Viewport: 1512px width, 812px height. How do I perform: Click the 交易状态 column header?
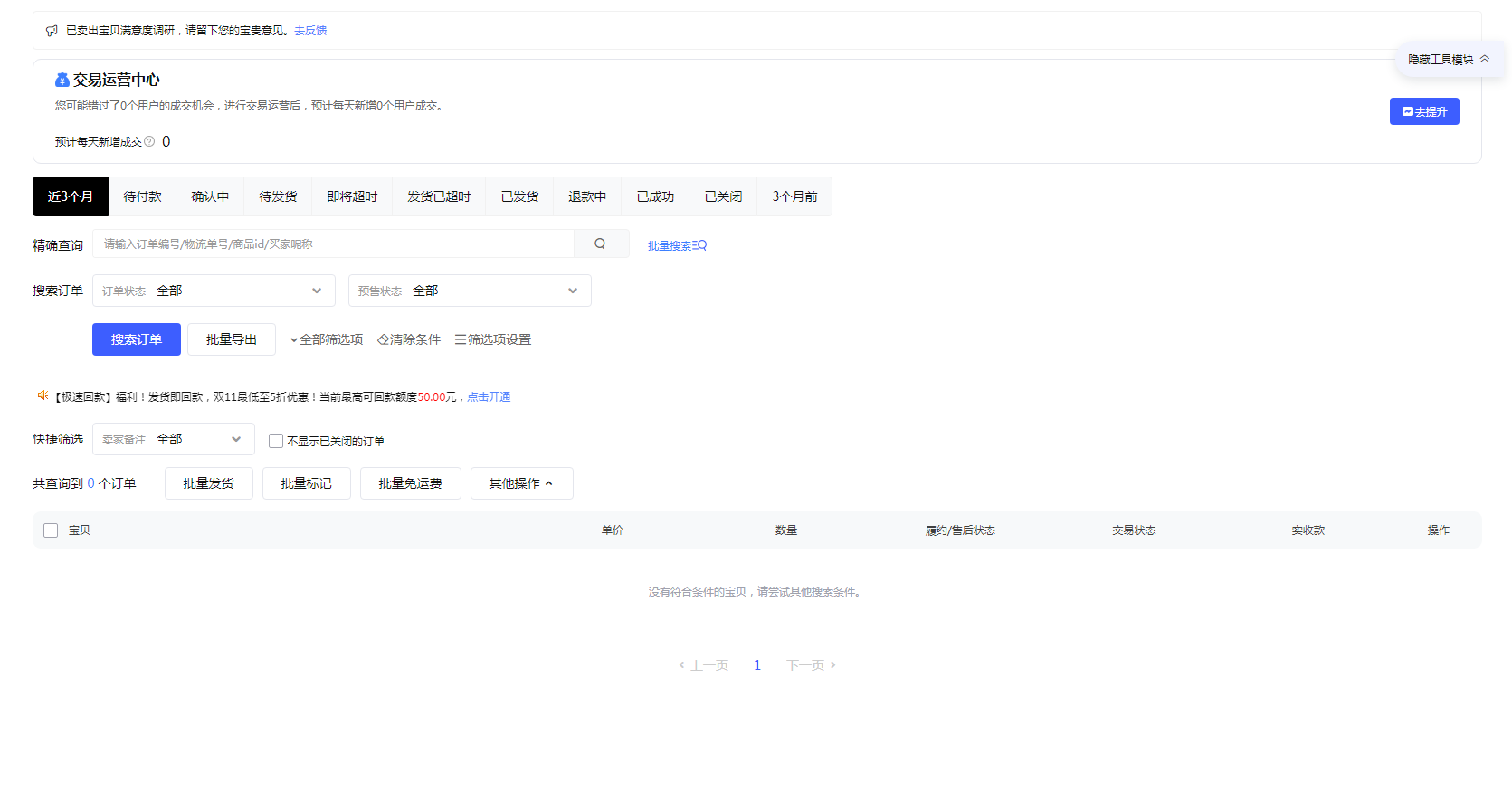(x=1134, y=530)
